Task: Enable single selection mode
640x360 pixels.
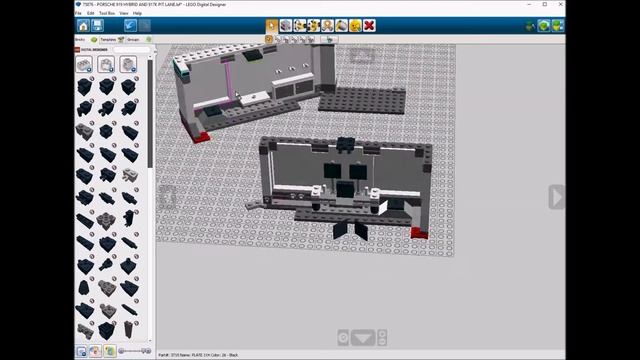Action: click(269, 39)
